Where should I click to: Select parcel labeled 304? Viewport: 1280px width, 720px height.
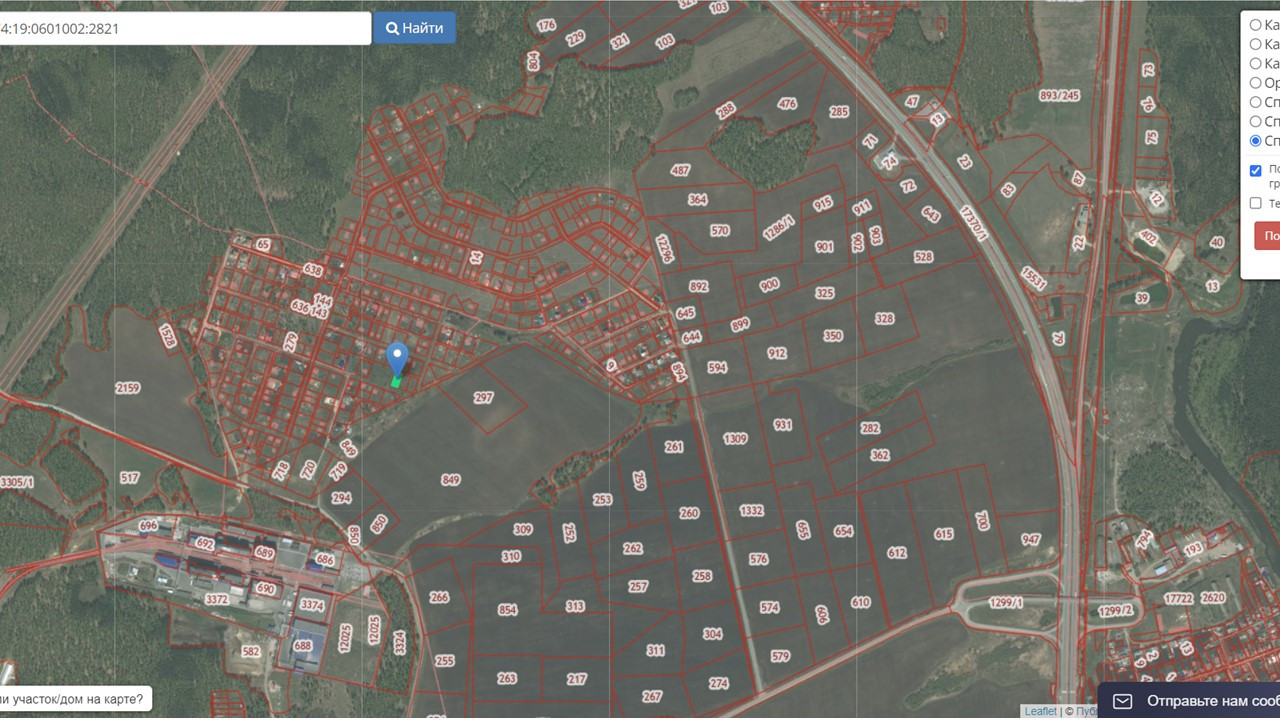pos(712,635)
